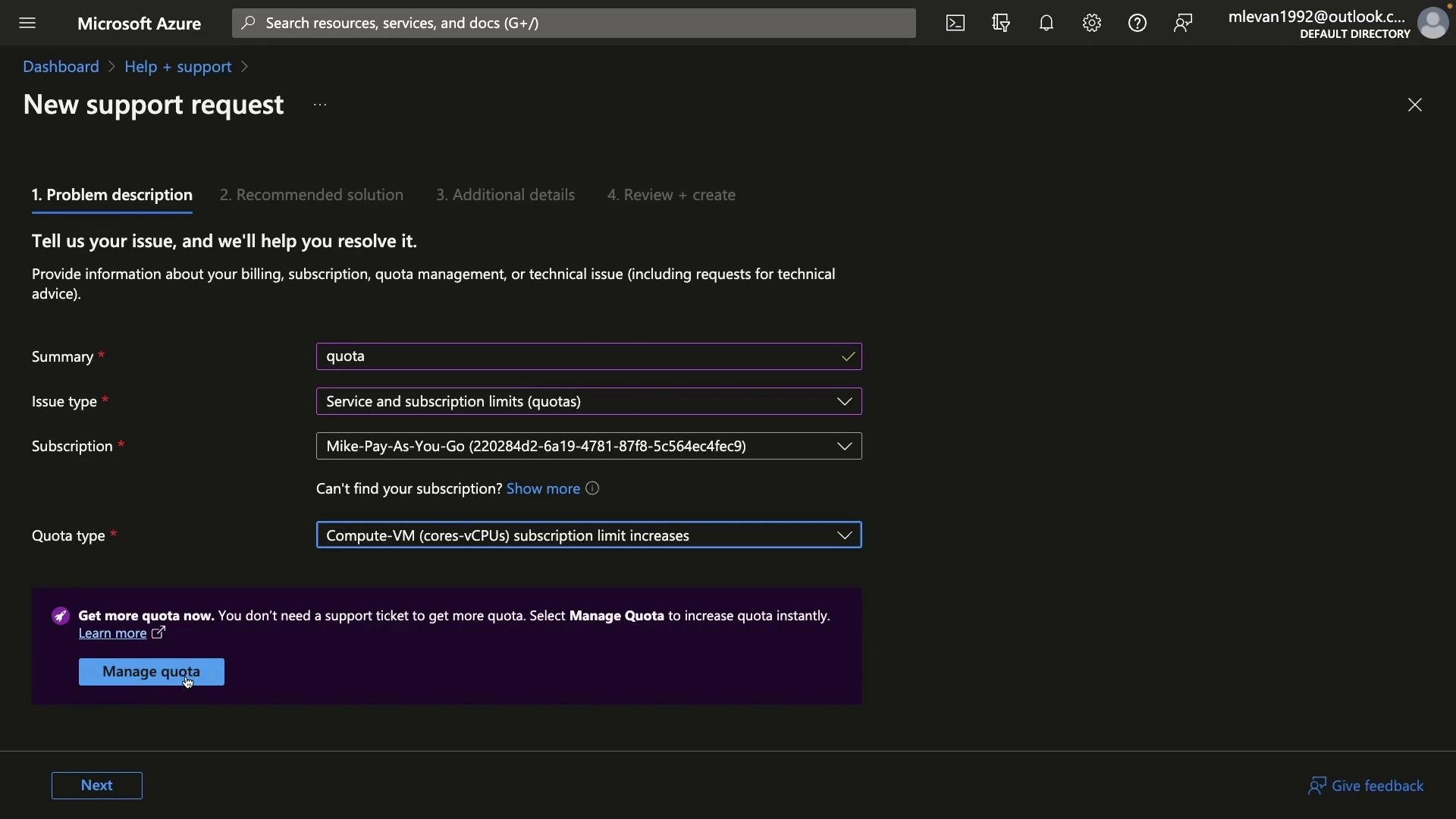This screenshot has width=1456, height=819.
Task: Click the 'Issue type' label
Action: [64, 402]
